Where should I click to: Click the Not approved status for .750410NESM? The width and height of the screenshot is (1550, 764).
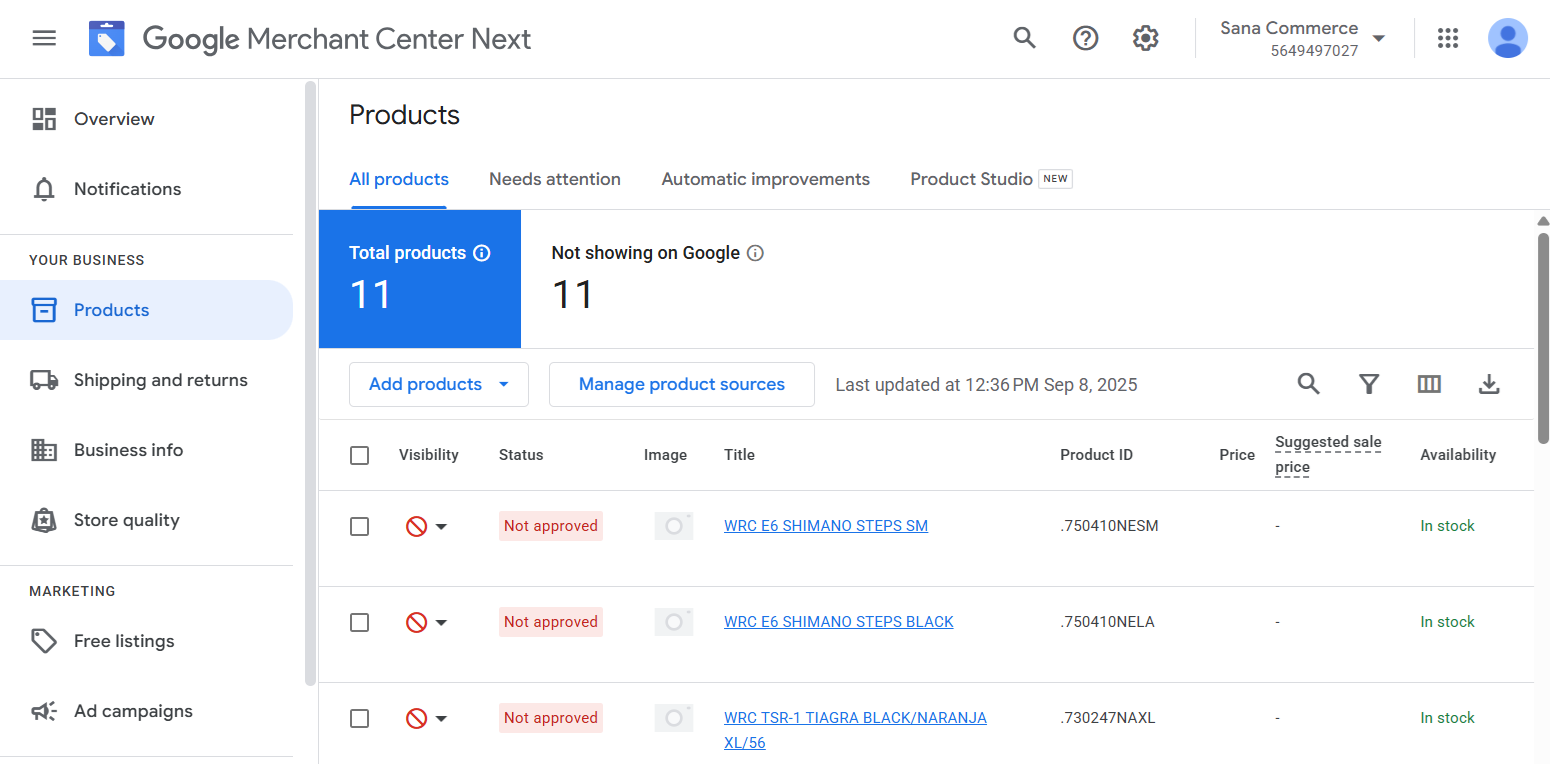point(551,526)
